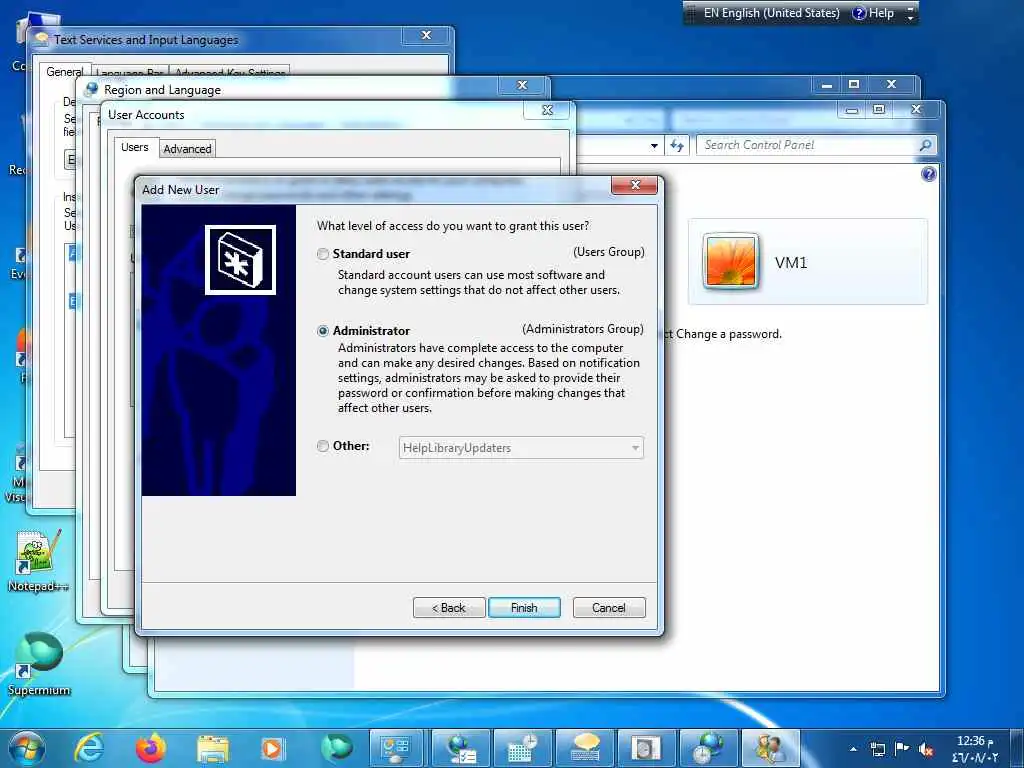
Task: Click the VM1 account name
Action: pyautogui.click(x=791, y=263)
